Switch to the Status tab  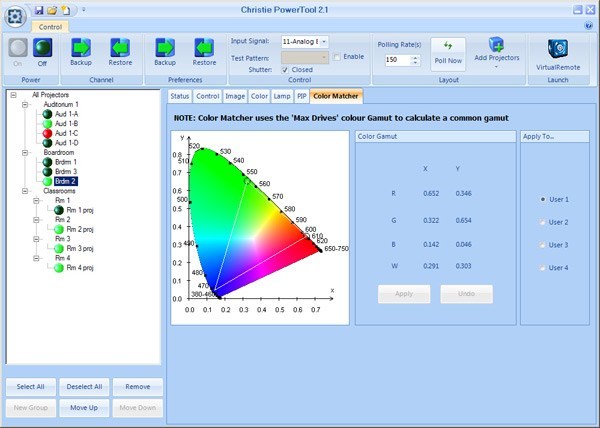(180, 96)
